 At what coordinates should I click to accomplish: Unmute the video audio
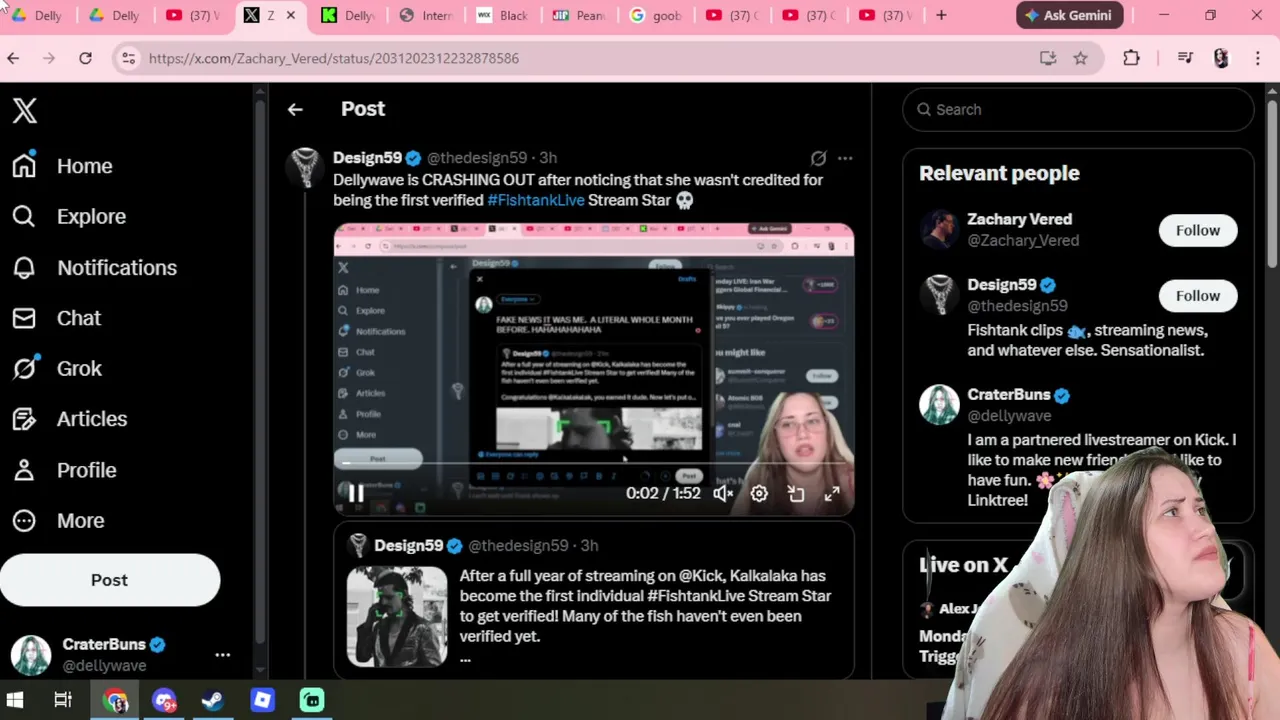723,493
